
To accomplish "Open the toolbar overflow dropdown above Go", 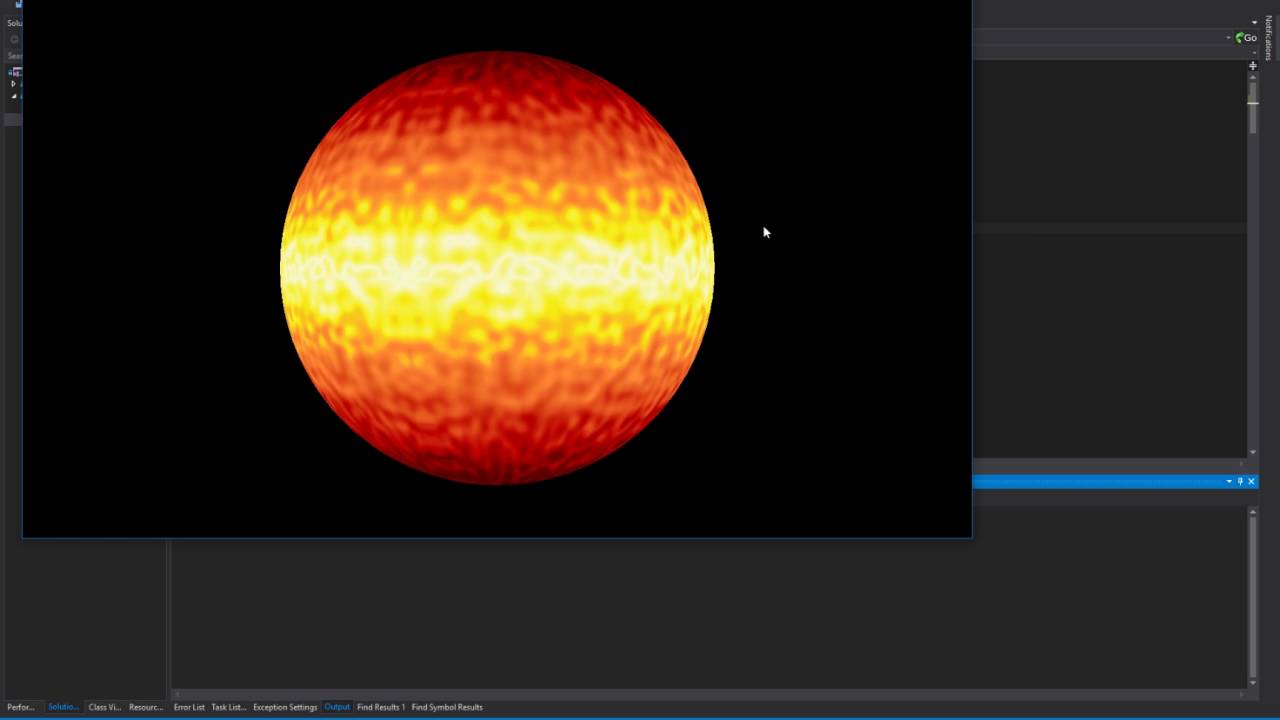I will point(1255,22).
